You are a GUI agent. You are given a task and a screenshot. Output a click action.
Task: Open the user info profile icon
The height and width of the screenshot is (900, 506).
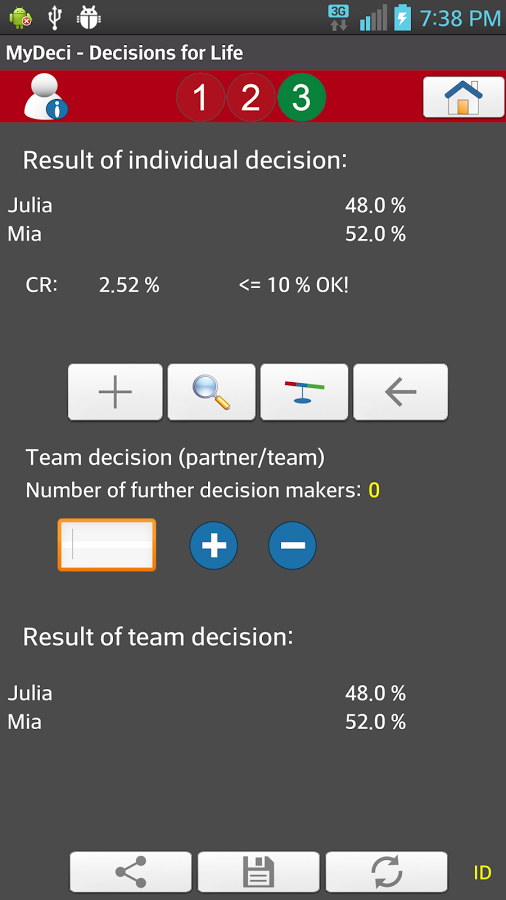(45, 97)
